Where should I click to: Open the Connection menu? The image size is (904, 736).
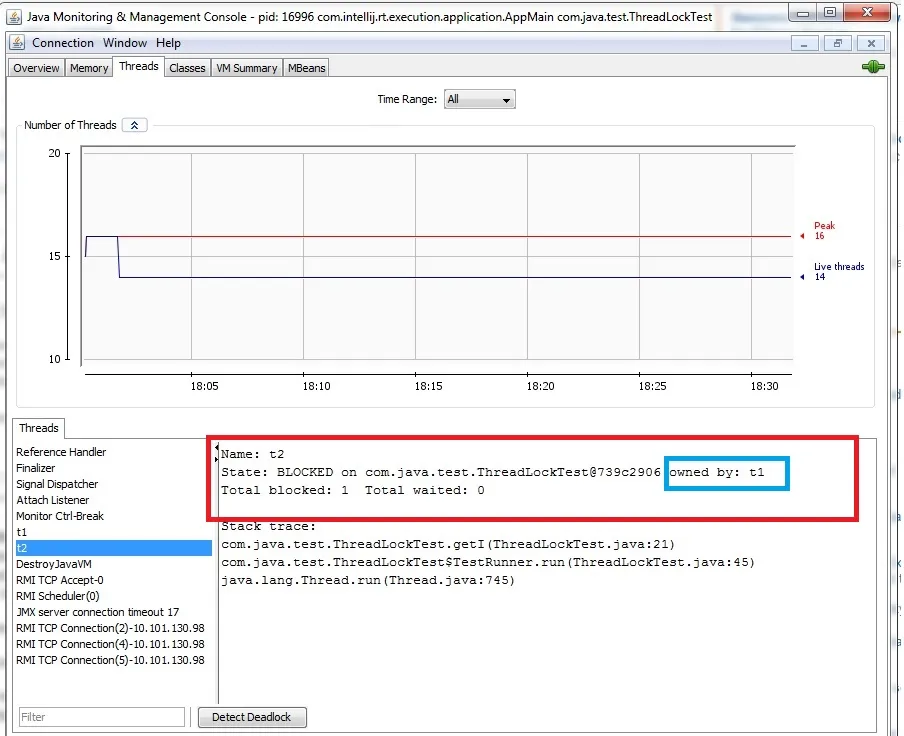[x=62, y=43]
